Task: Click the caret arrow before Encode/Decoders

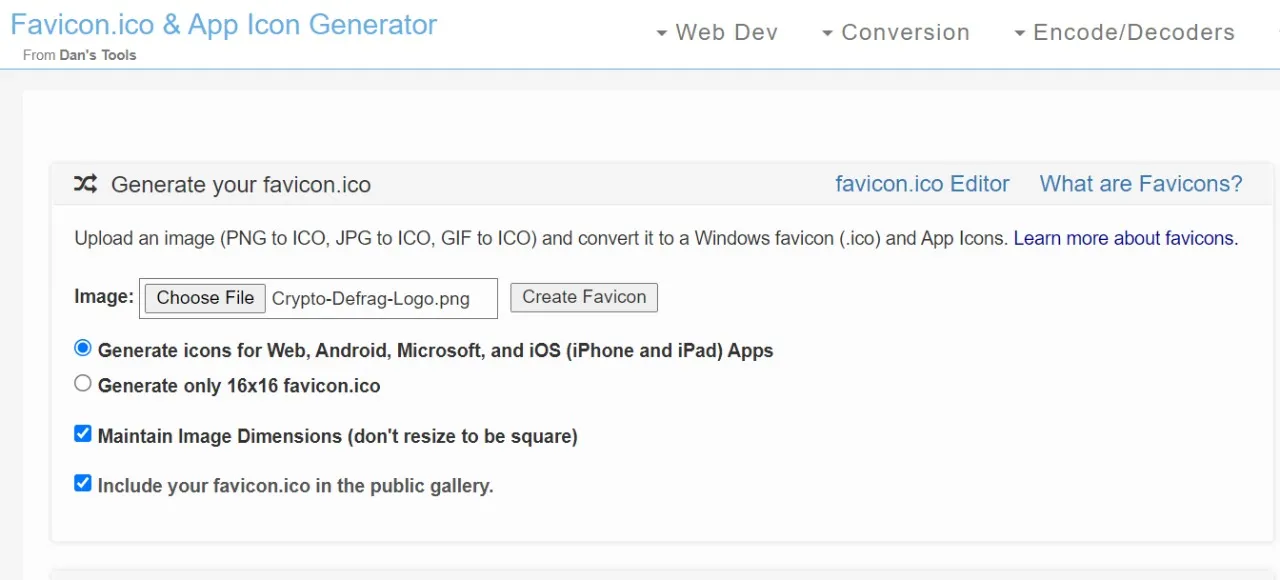Action: tap(1019, 34)
